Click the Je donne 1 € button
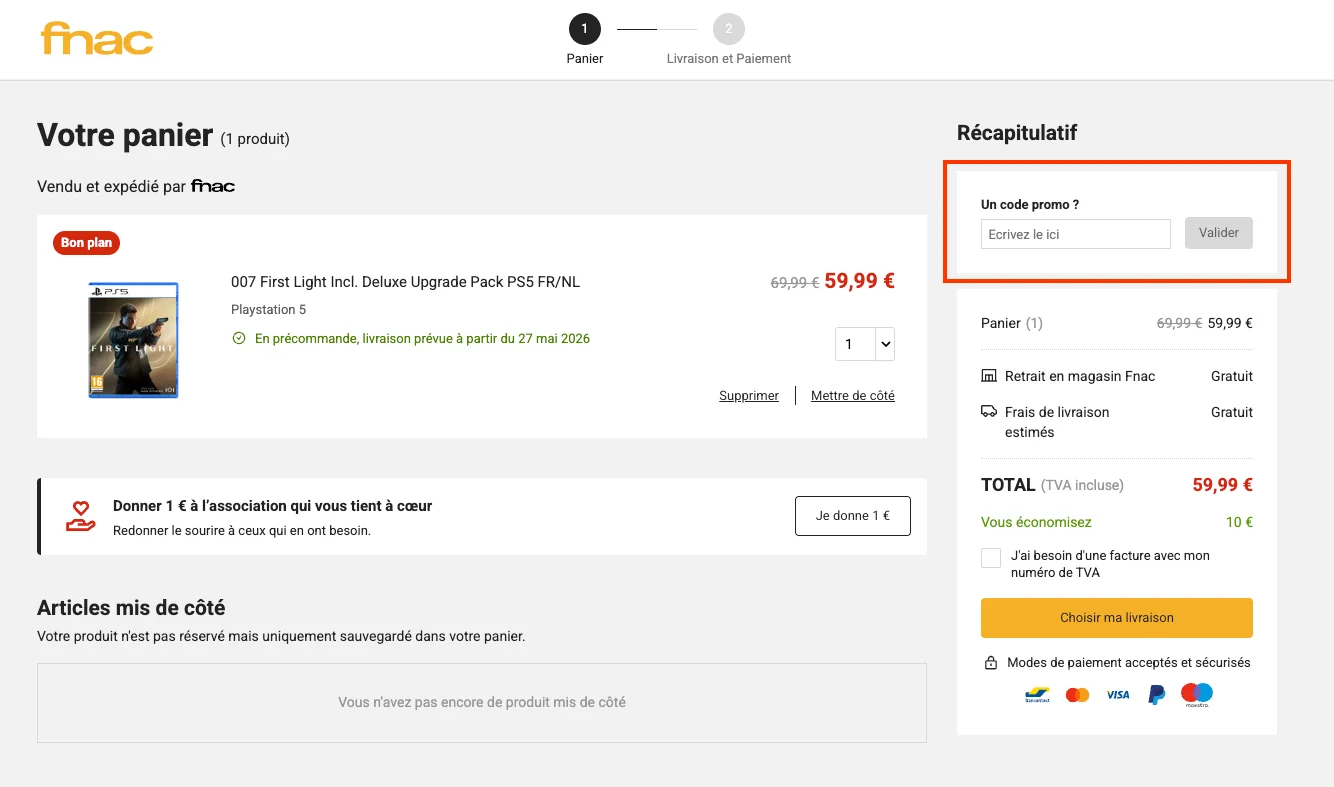Screen dimensions: 1334x787 point(852,516)
